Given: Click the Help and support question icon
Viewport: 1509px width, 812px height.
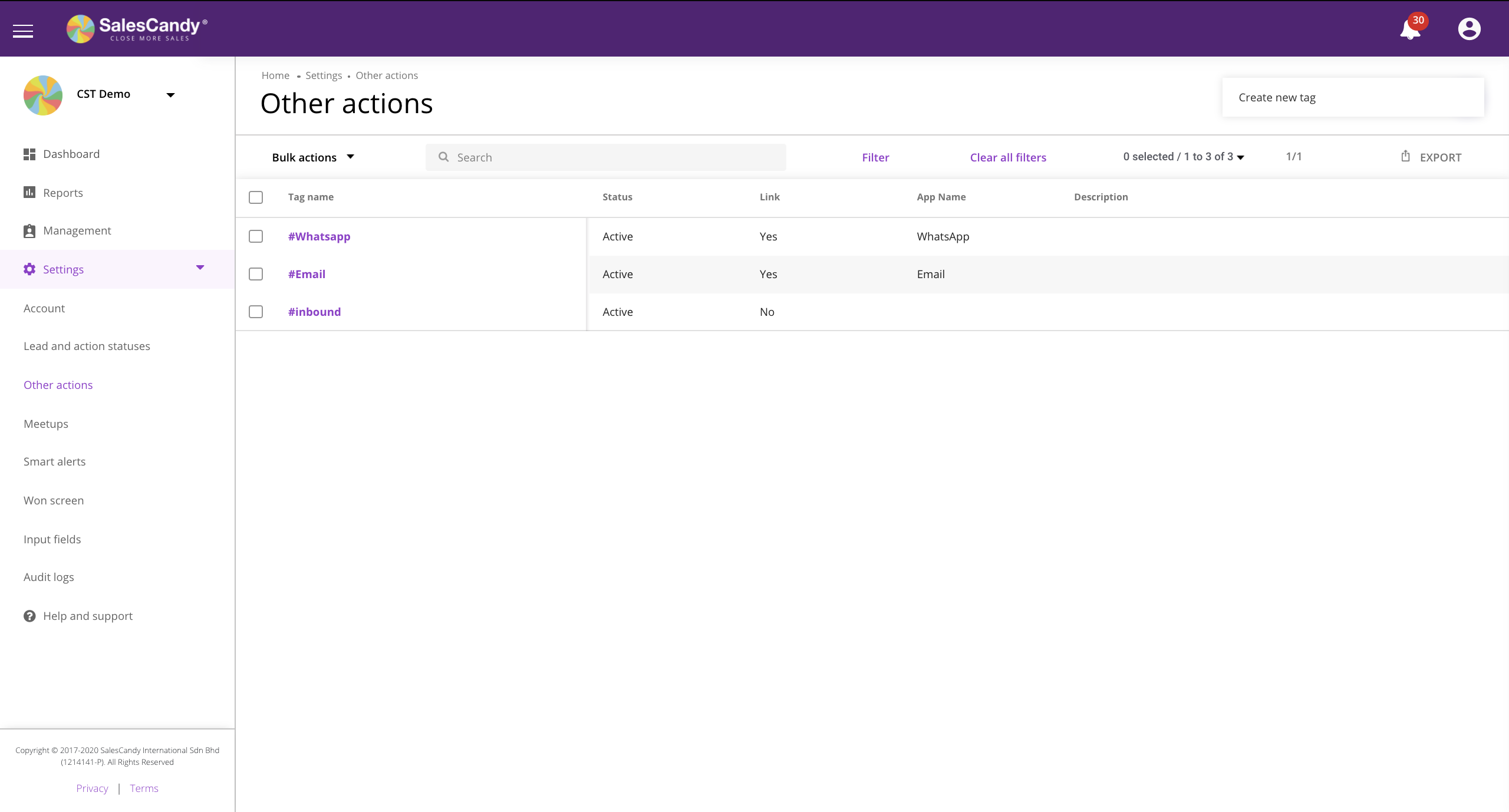Looking at the screenshot, I should click(x=29, y=616).
